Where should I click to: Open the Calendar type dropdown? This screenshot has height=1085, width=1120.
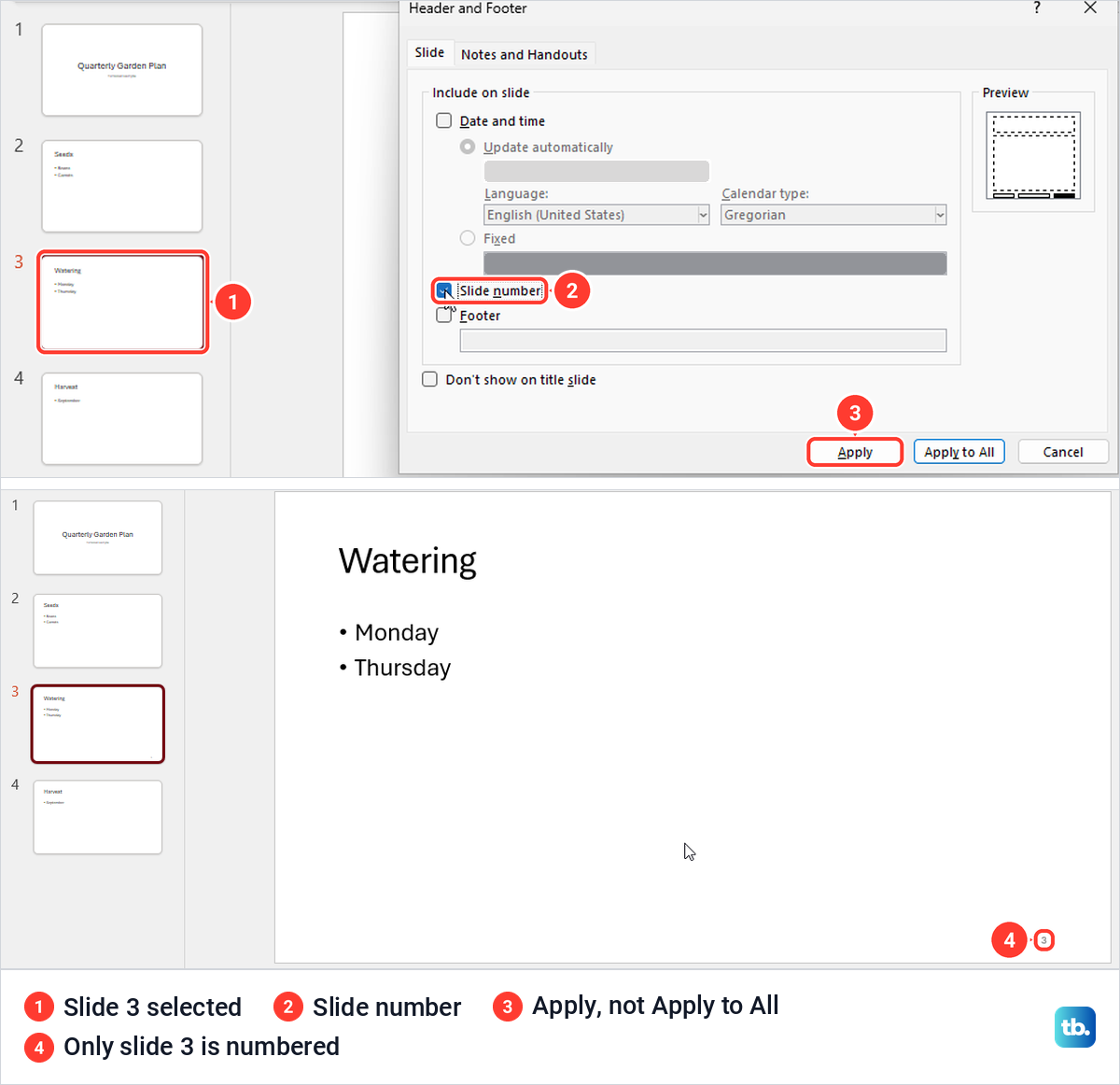coord(833,215)
